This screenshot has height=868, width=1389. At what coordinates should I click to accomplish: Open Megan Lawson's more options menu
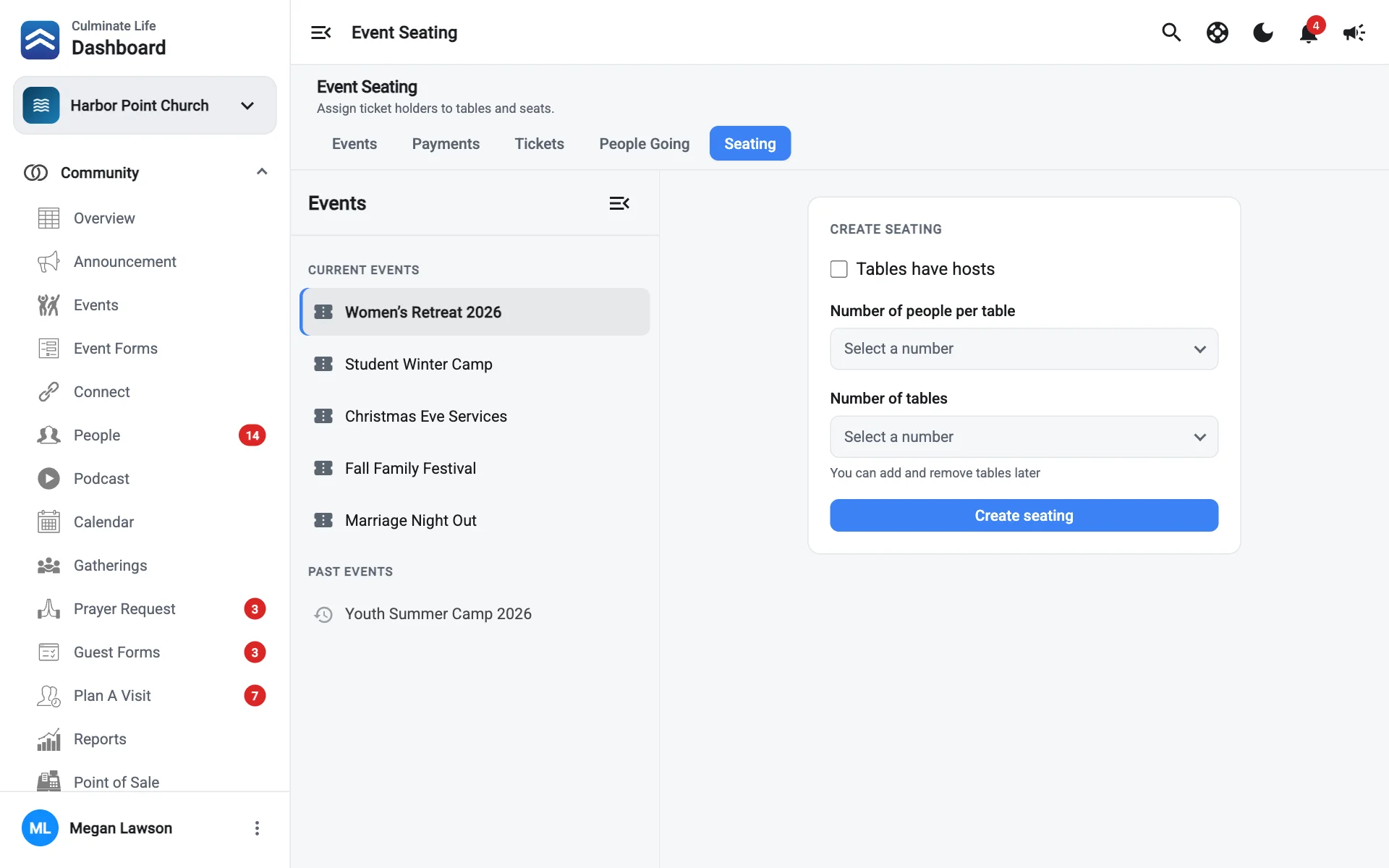click(257, 828)
